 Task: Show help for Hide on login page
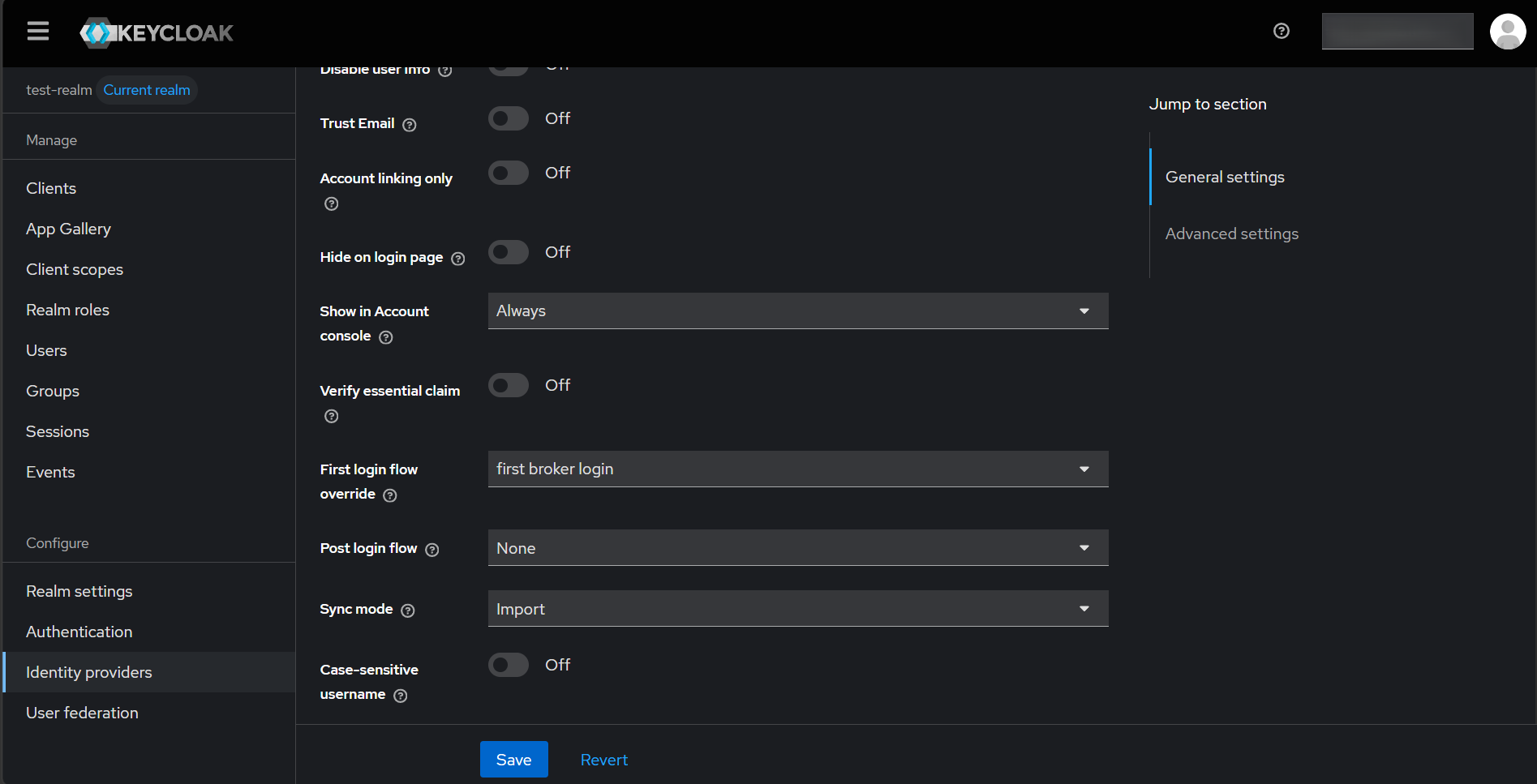click(458, 259)
